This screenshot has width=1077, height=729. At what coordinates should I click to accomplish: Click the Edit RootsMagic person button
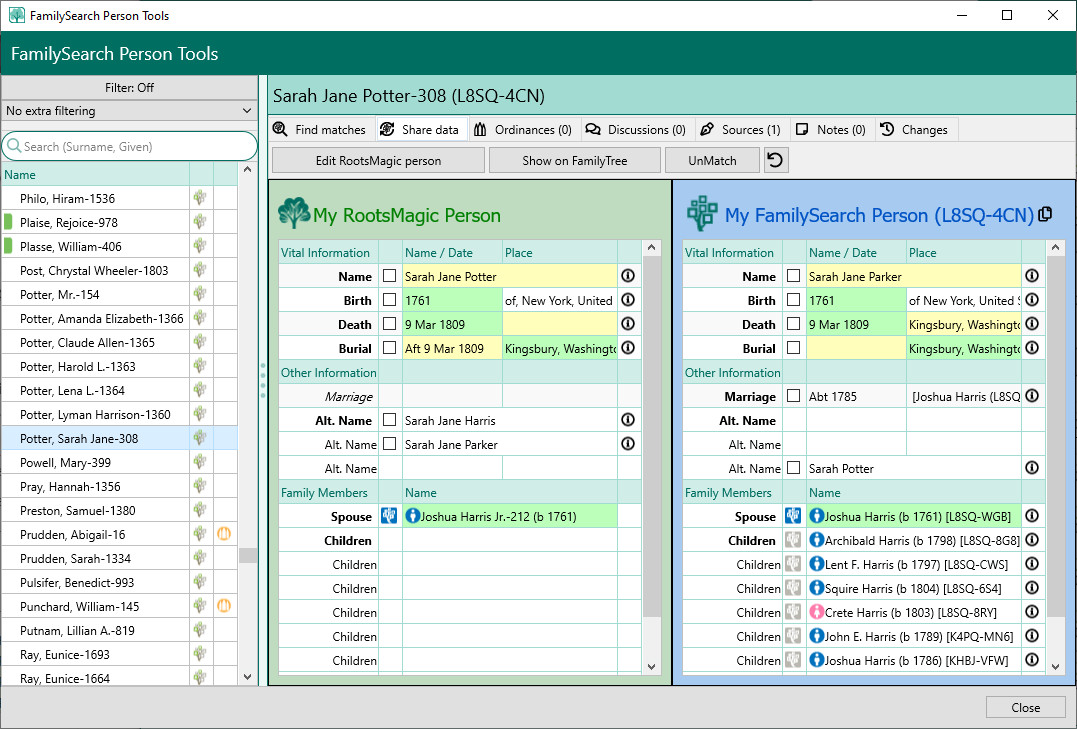(x=378, y=160)
